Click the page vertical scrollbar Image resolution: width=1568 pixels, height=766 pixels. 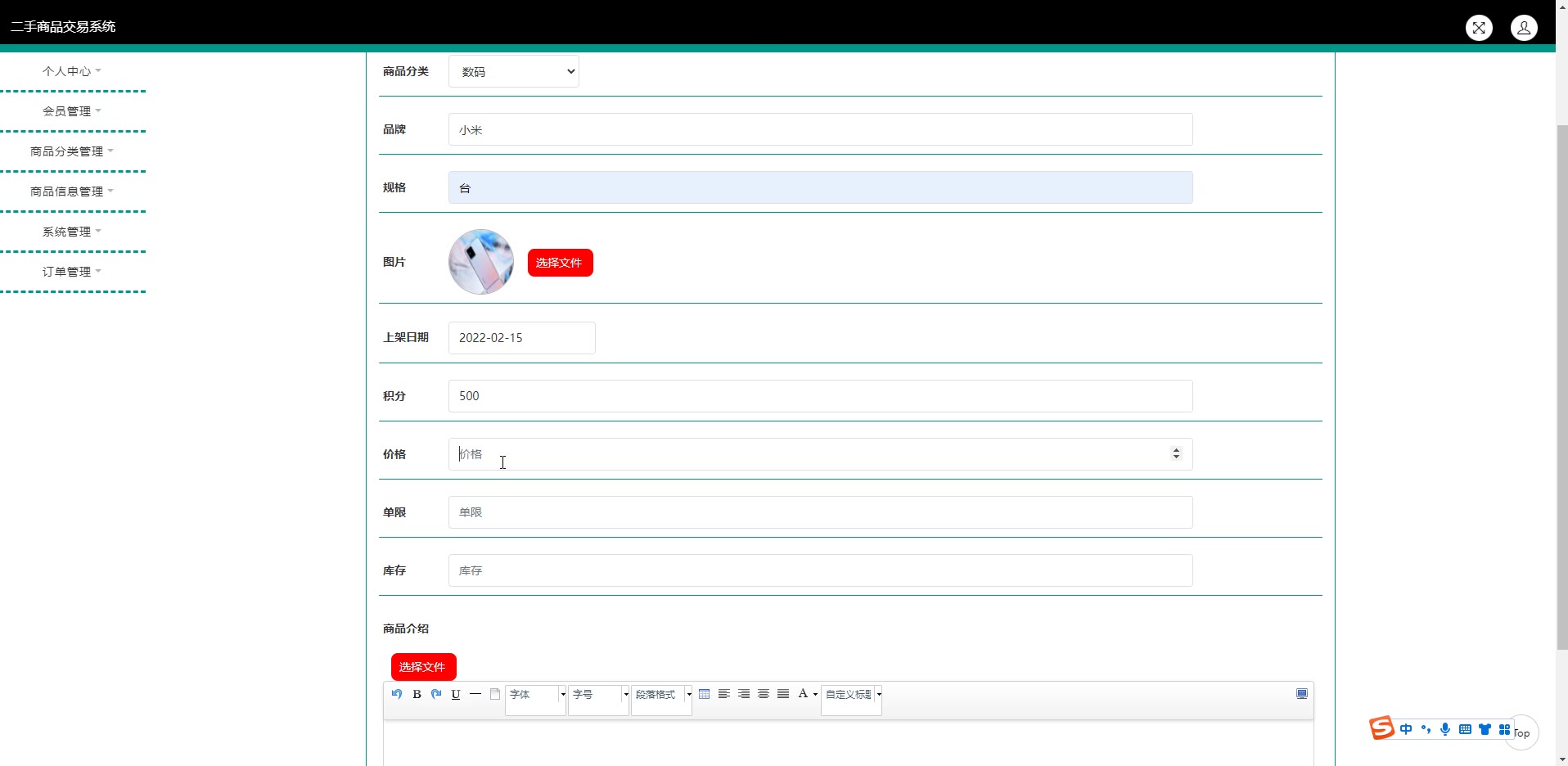coord(1561,386)
